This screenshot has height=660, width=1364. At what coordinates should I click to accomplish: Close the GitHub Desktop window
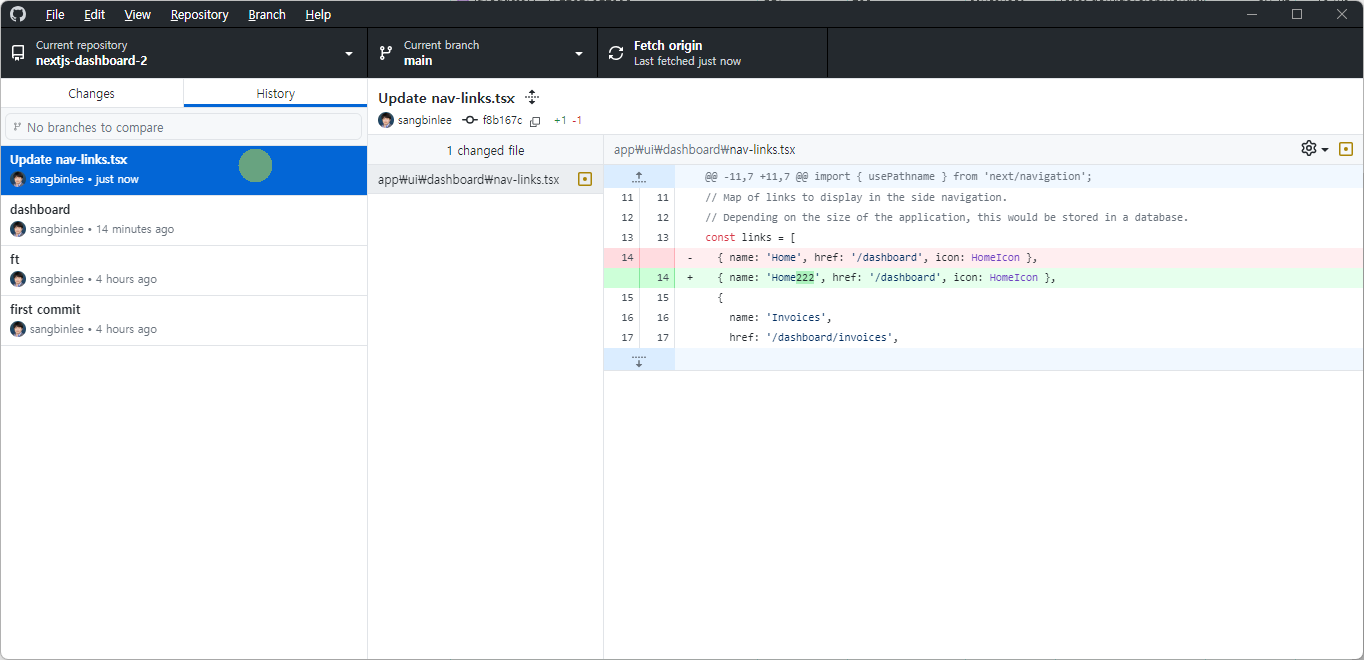click(x=1342, y=14)
